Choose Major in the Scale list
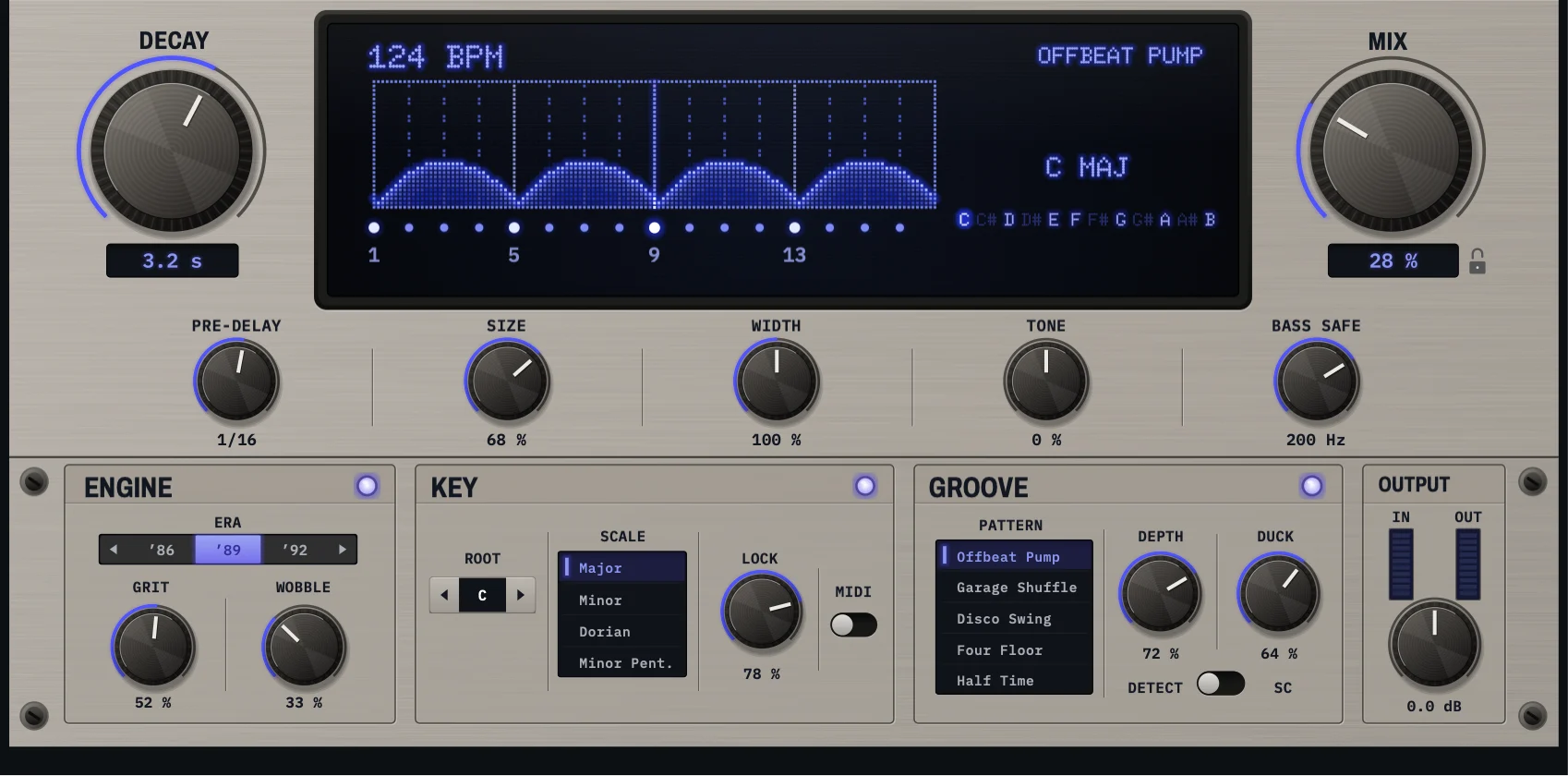Image resolution: width=1568 pixels, height=776 pixels. point(622,568)
